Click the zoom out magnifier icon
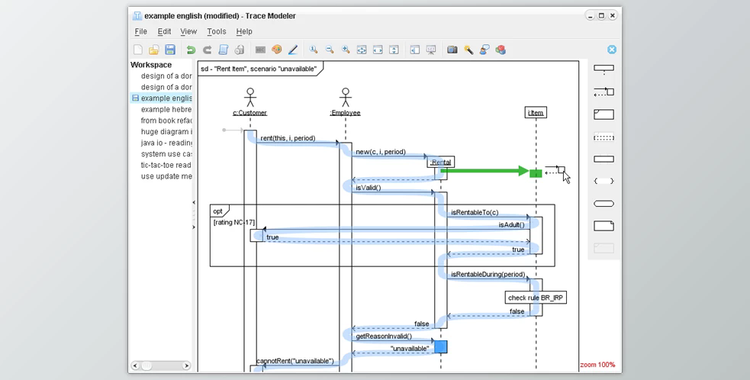This screenshot has width=750, height=380. 330,50
